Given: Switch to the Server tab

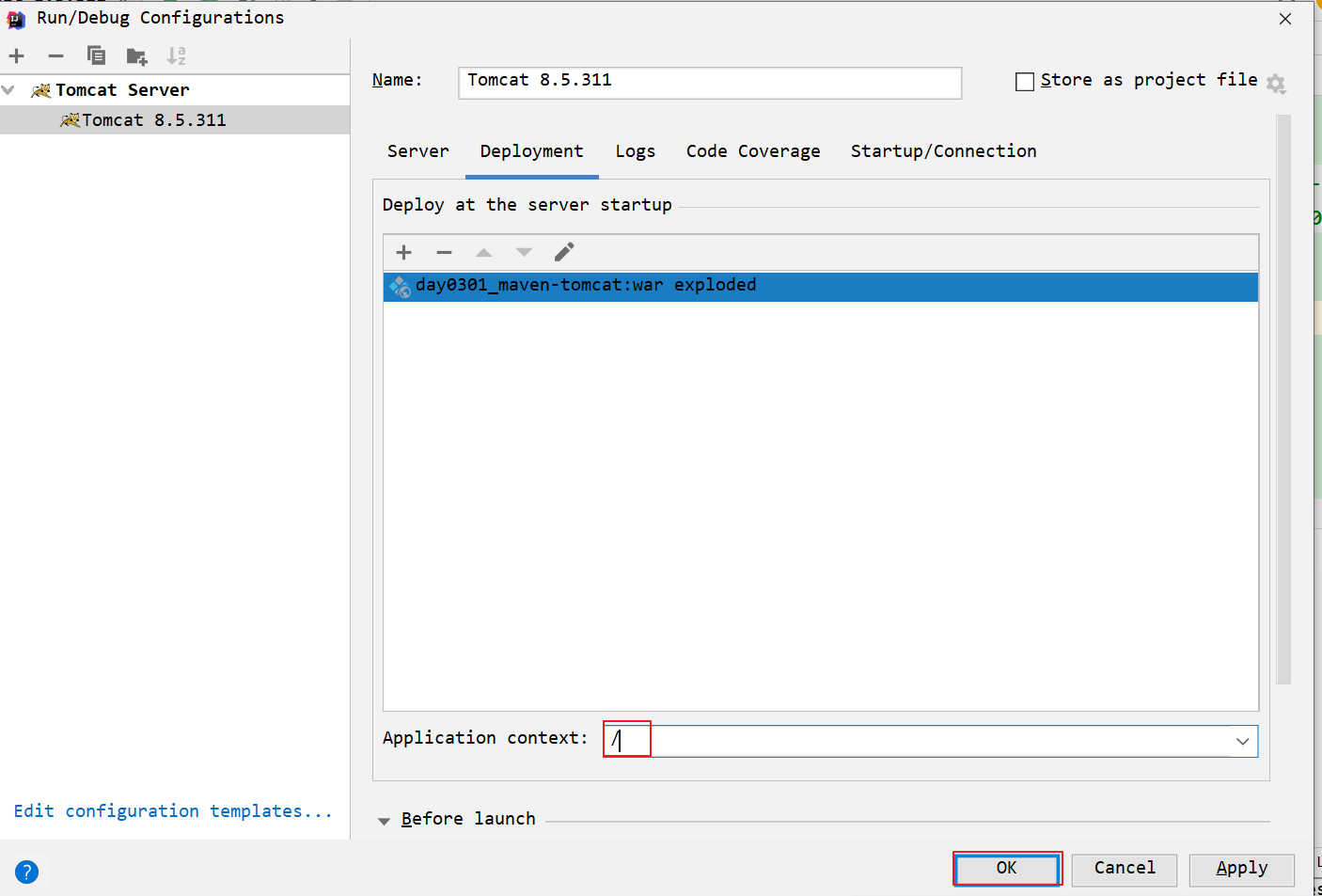Looking at the screenshot, I should [x=417, y=151].
